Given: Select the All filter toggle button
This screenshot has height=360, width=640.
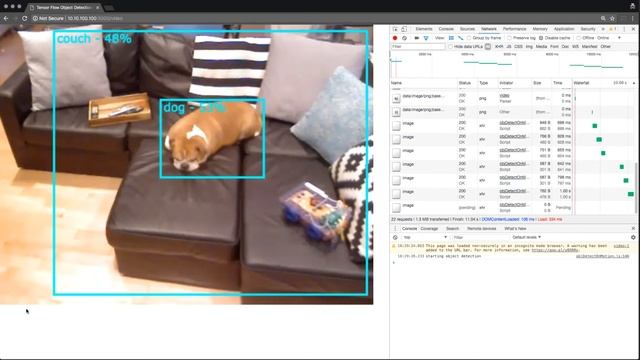Looking at the screenshot, I should (x=488, y=47).
